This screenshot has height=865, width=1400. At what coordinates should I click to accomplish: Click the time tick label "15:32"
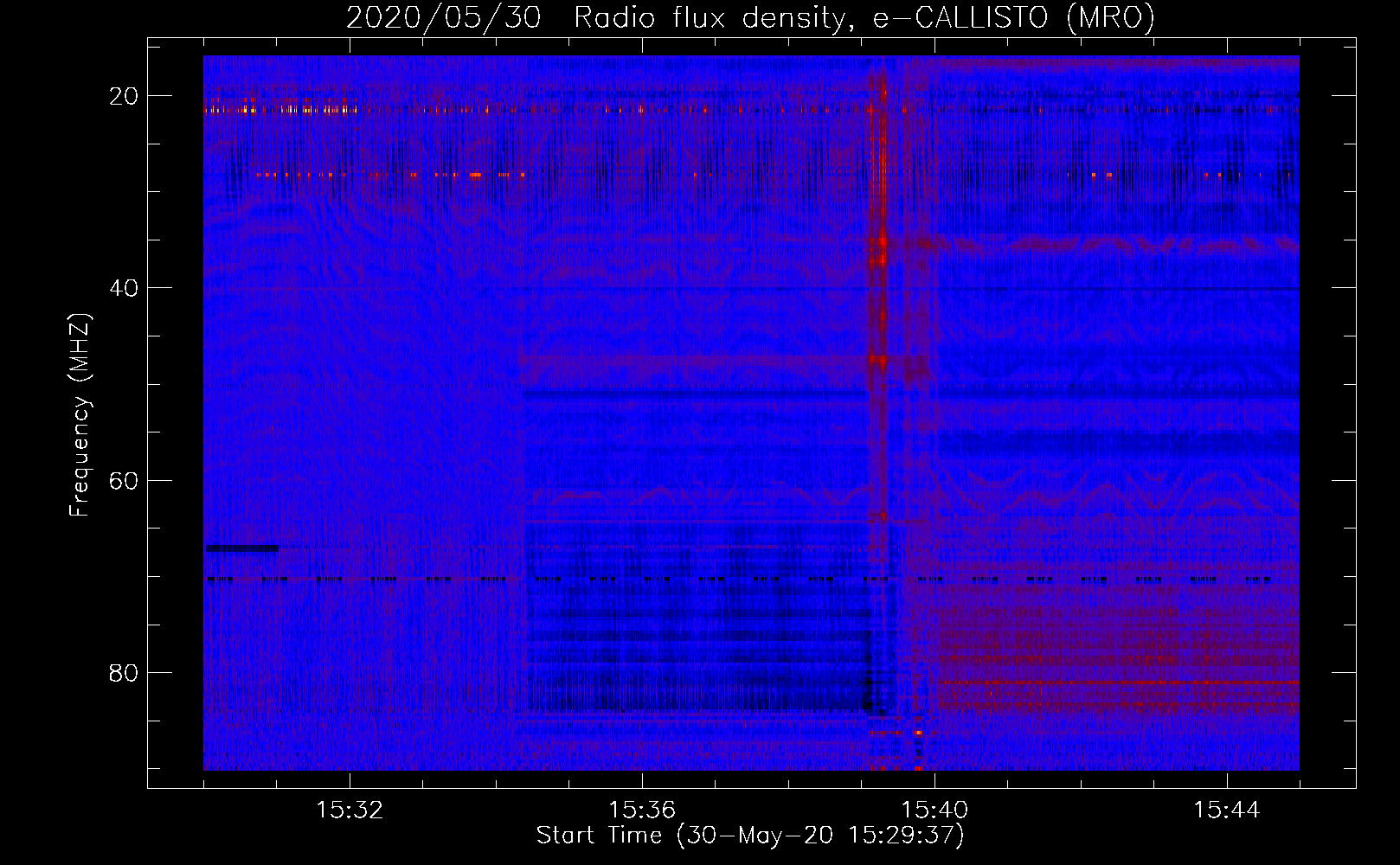pos(350,810)
